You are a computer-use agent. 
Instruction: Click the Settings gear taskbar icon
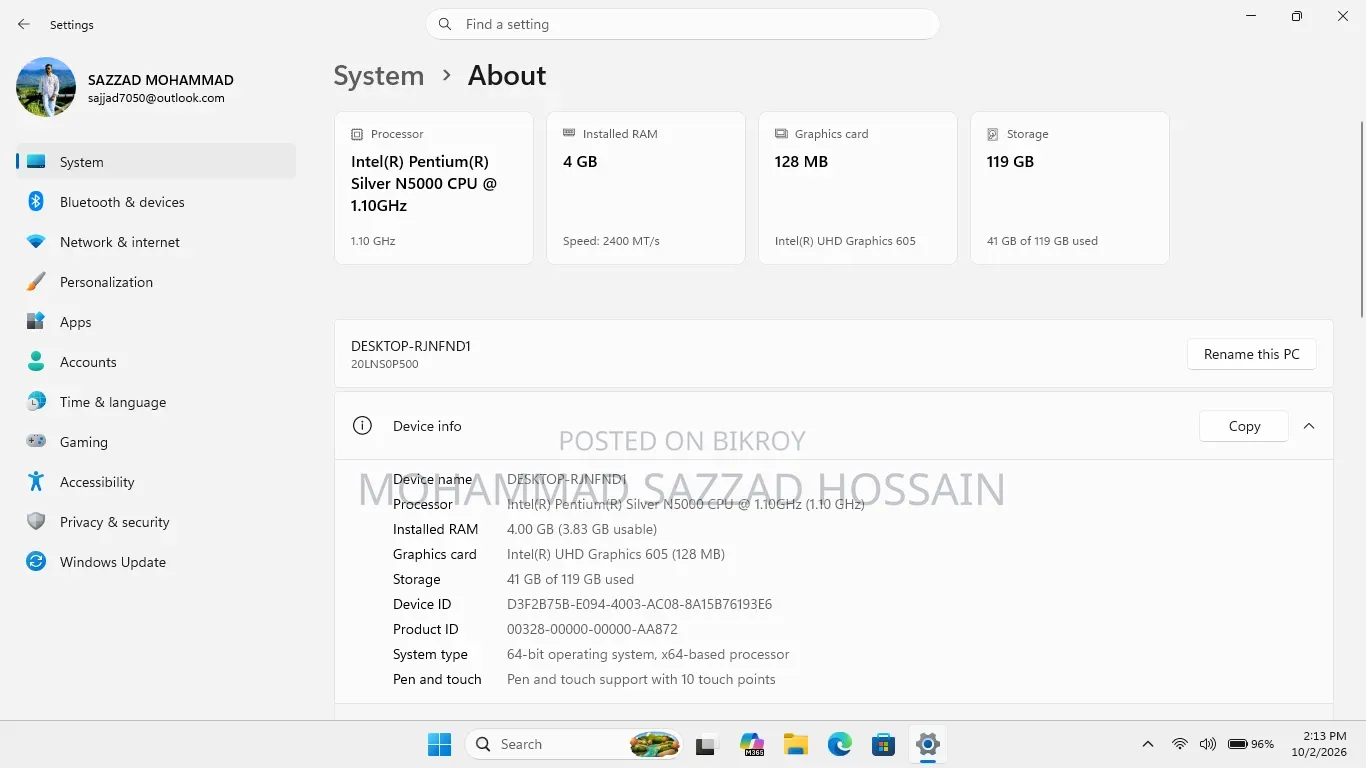(x=928, y=744)
